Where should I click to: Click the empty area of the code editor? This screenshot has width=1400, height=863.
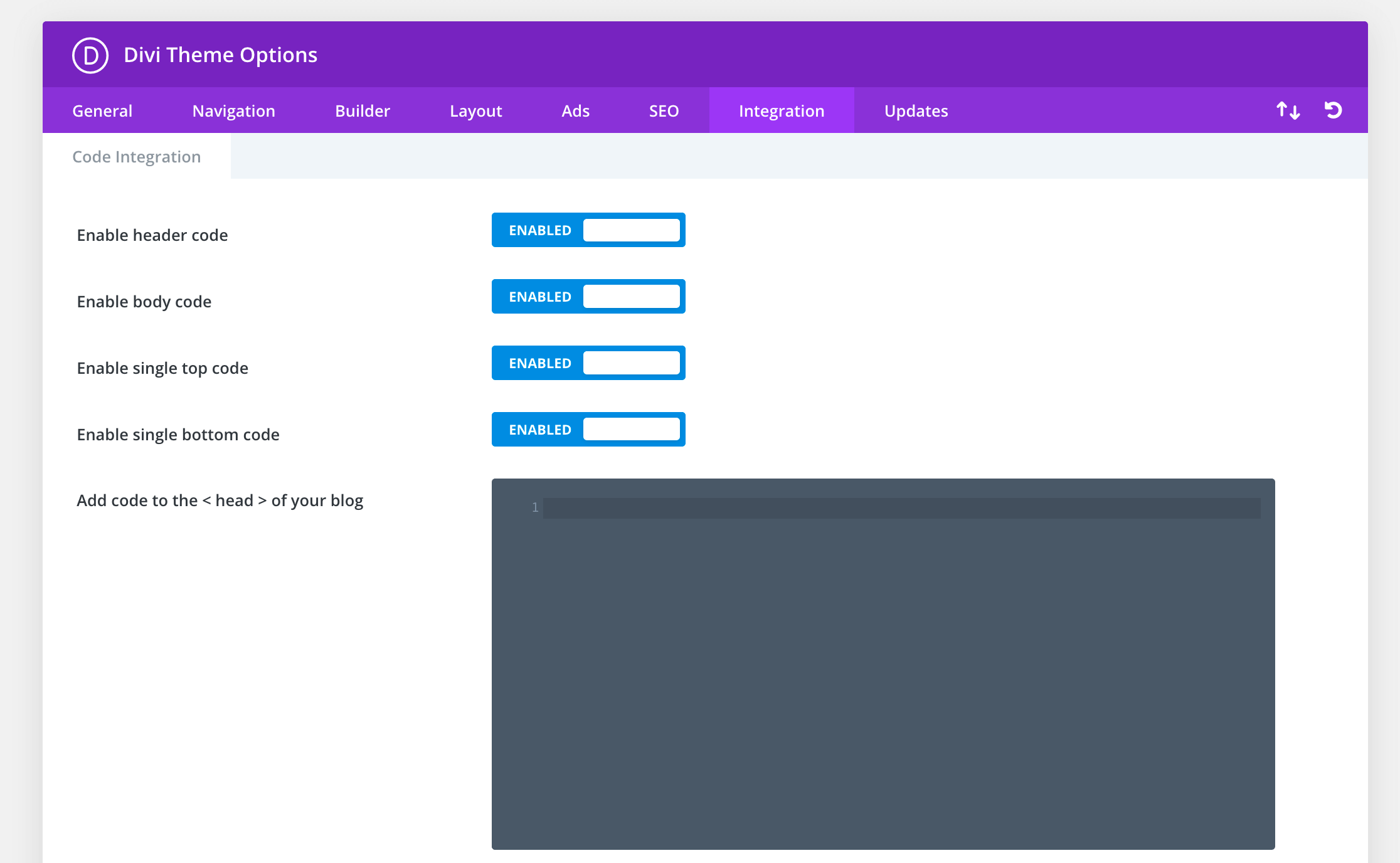[883, 684]
